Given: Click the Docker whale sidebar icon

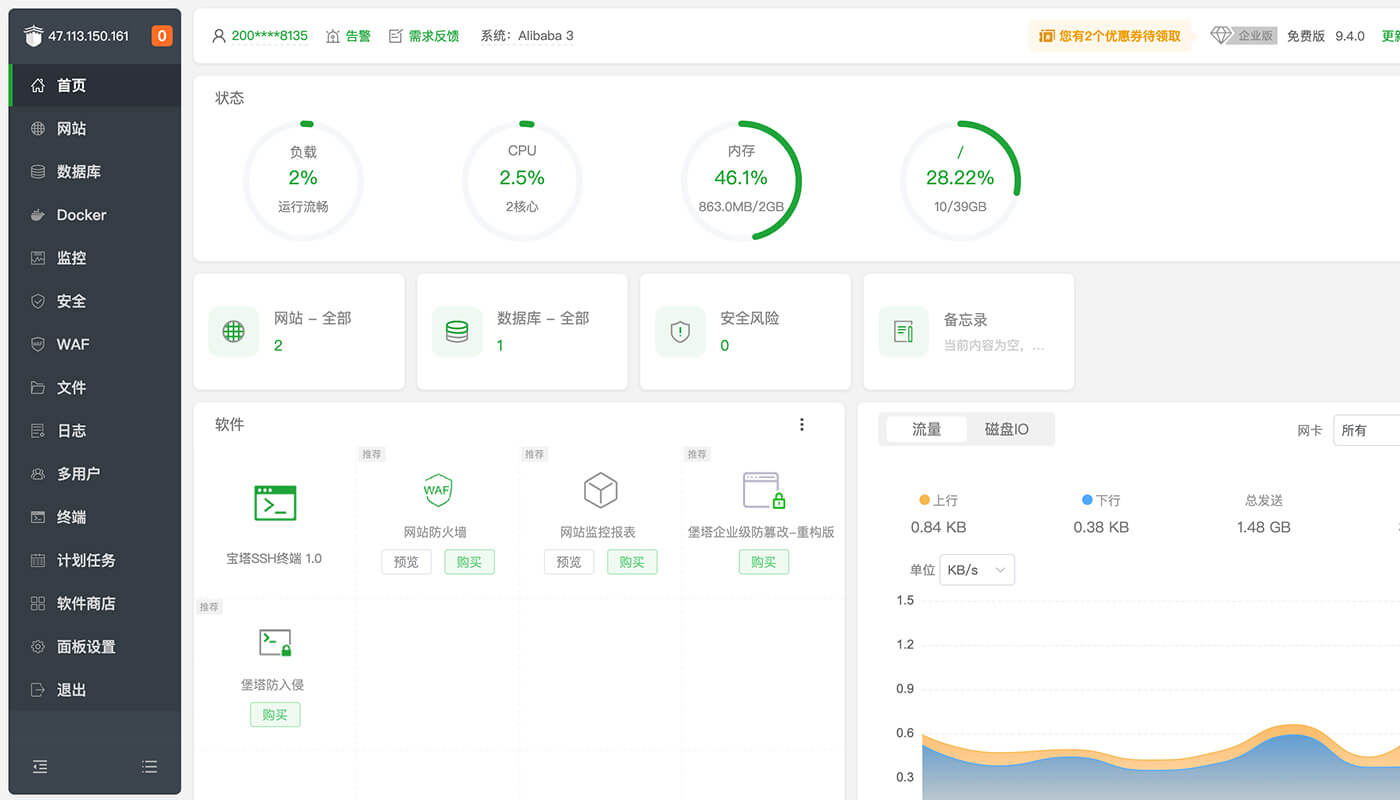Looking at the screenshot, I should [x=38, y=215].
